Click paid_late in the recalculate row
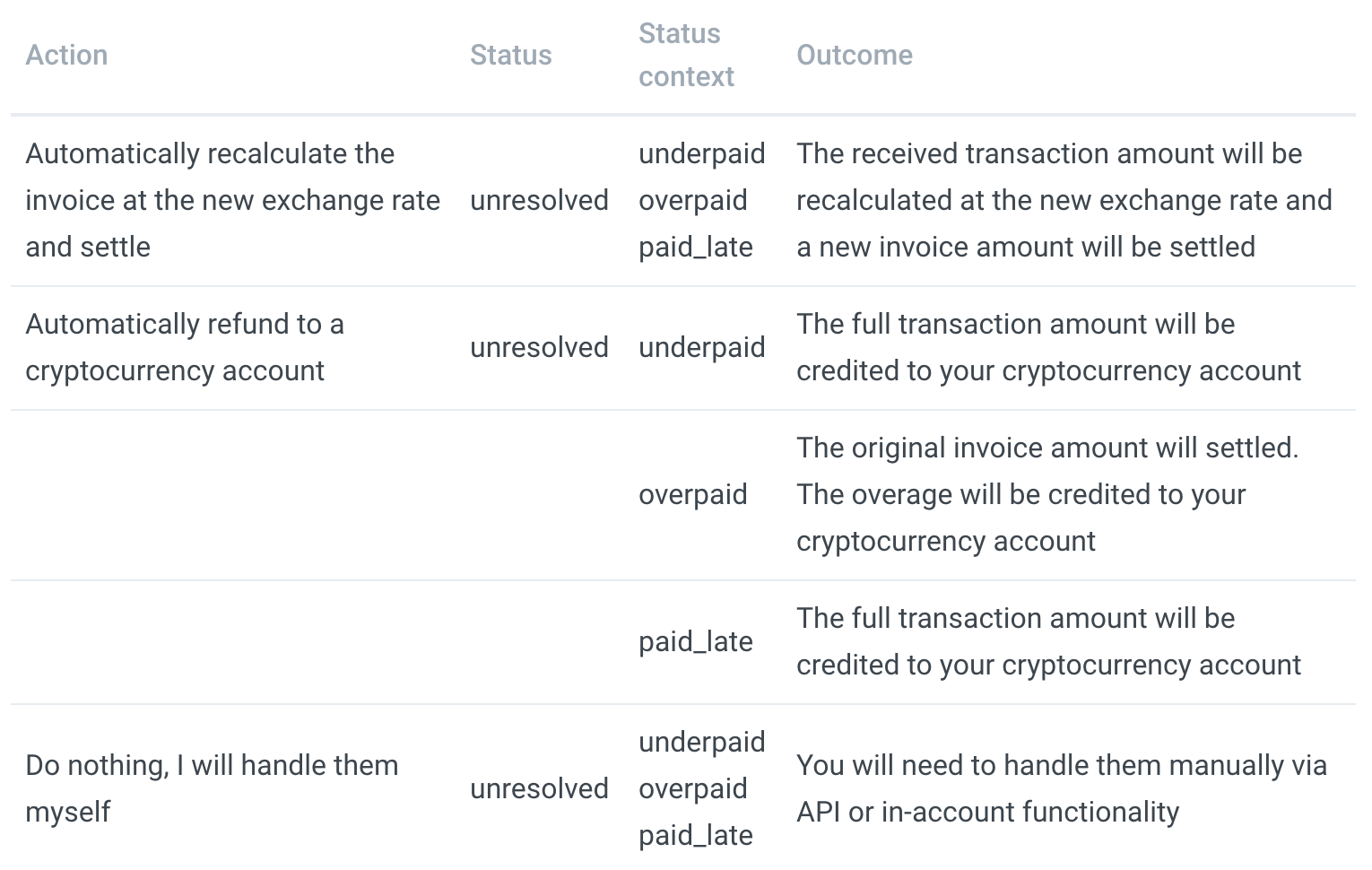The image size is (1372, 870). tap(695, 247)
